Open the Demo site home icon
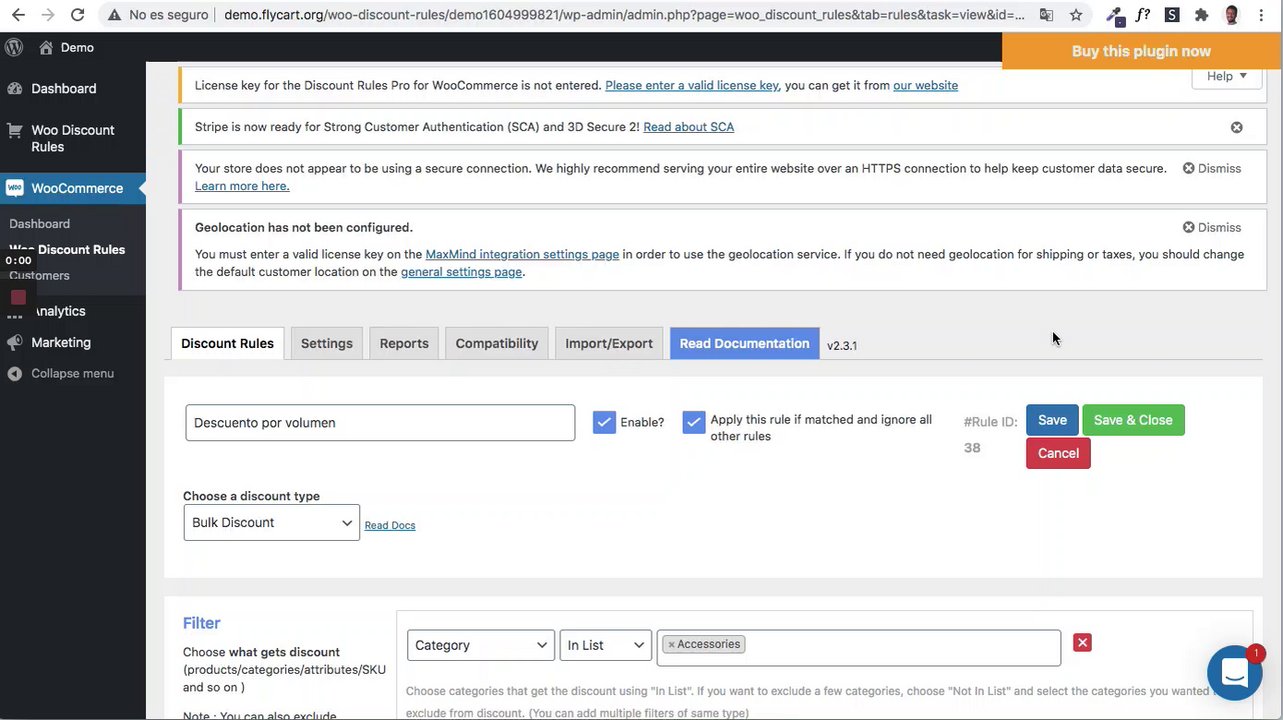 pos(45,48)
